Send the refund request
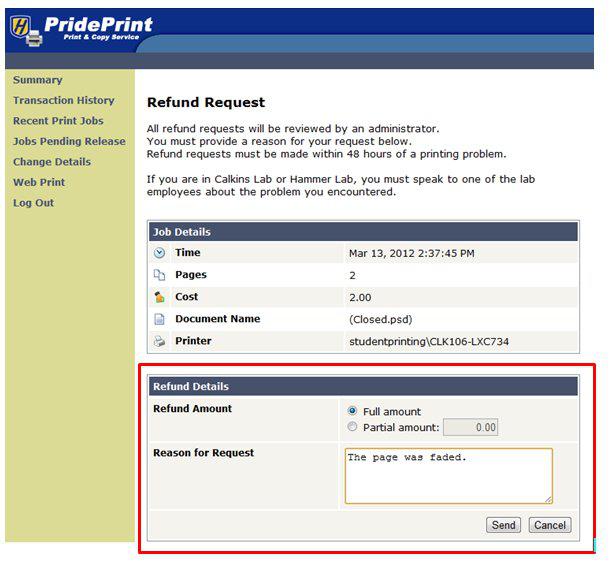Screen dimensions: 609x570 (503, 525)
